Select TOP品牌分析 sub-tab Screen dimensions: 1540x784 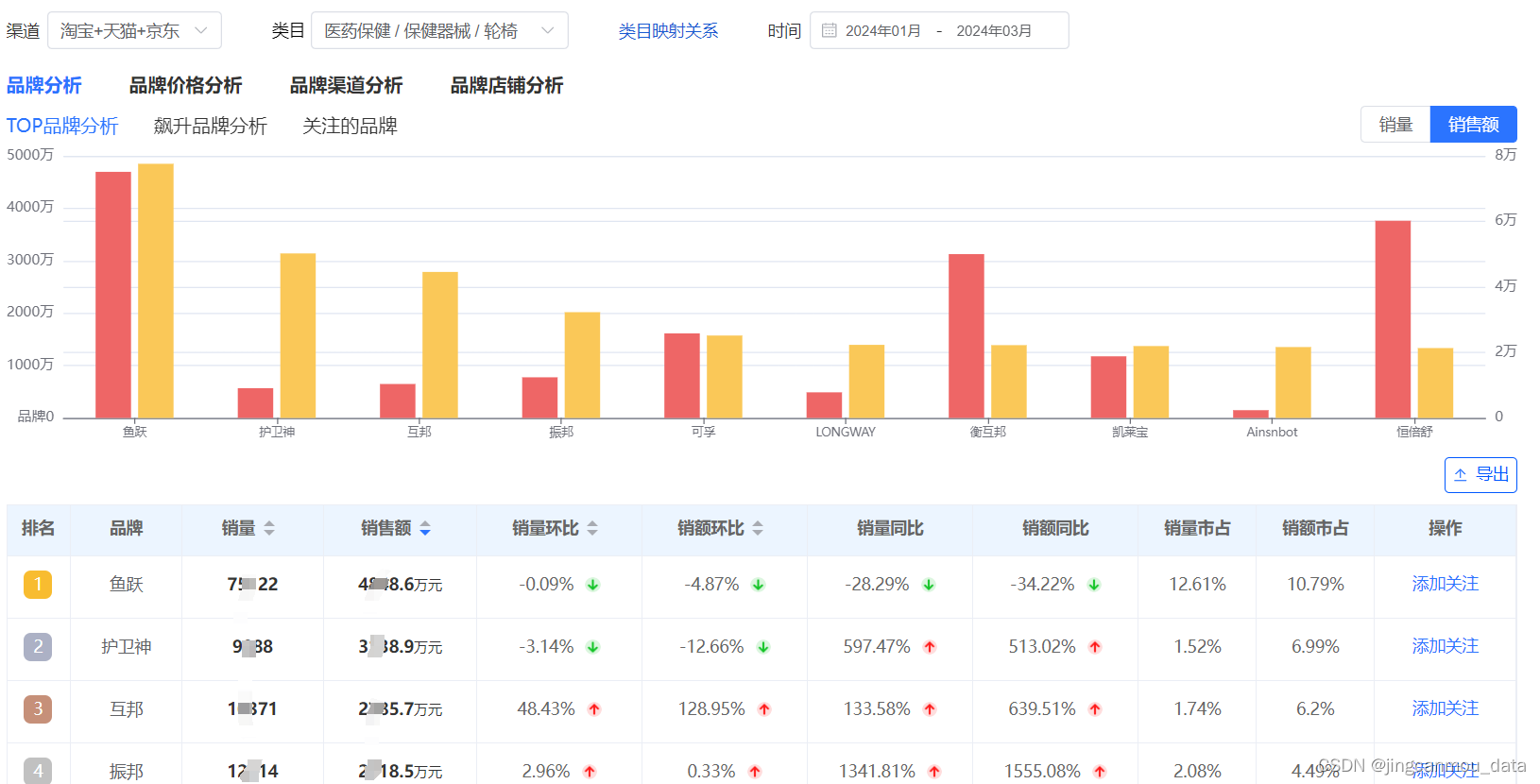point(62,126)
